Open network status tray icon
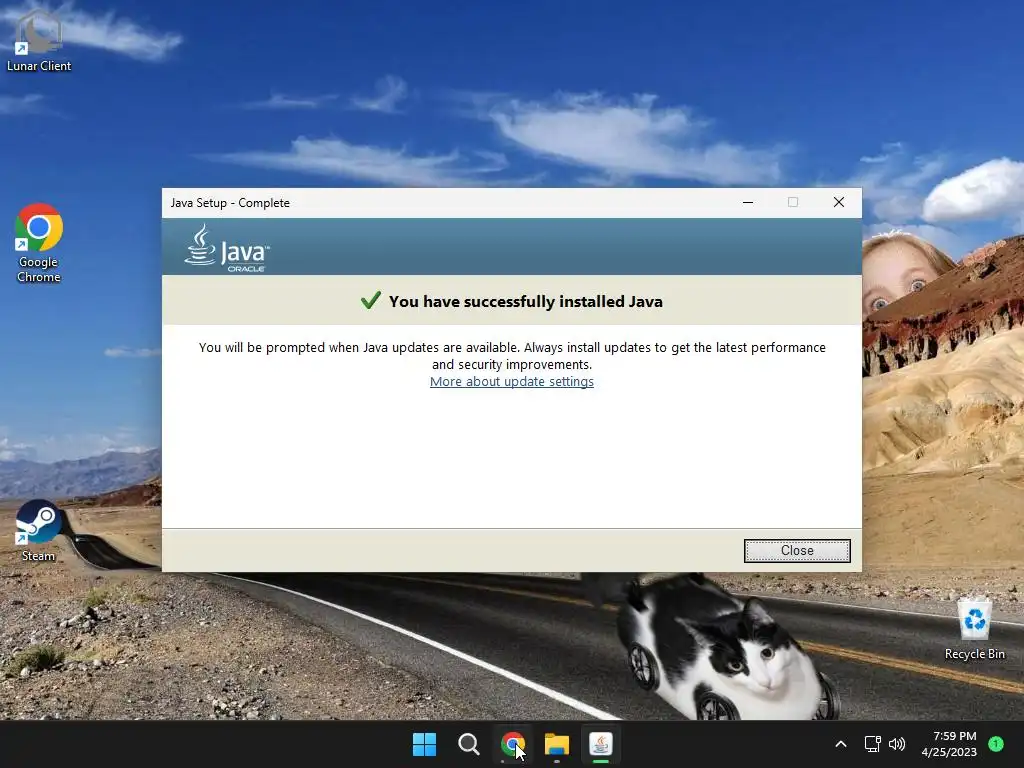The height and width of the screenshot is (768, 1024). tap(872, 744)
